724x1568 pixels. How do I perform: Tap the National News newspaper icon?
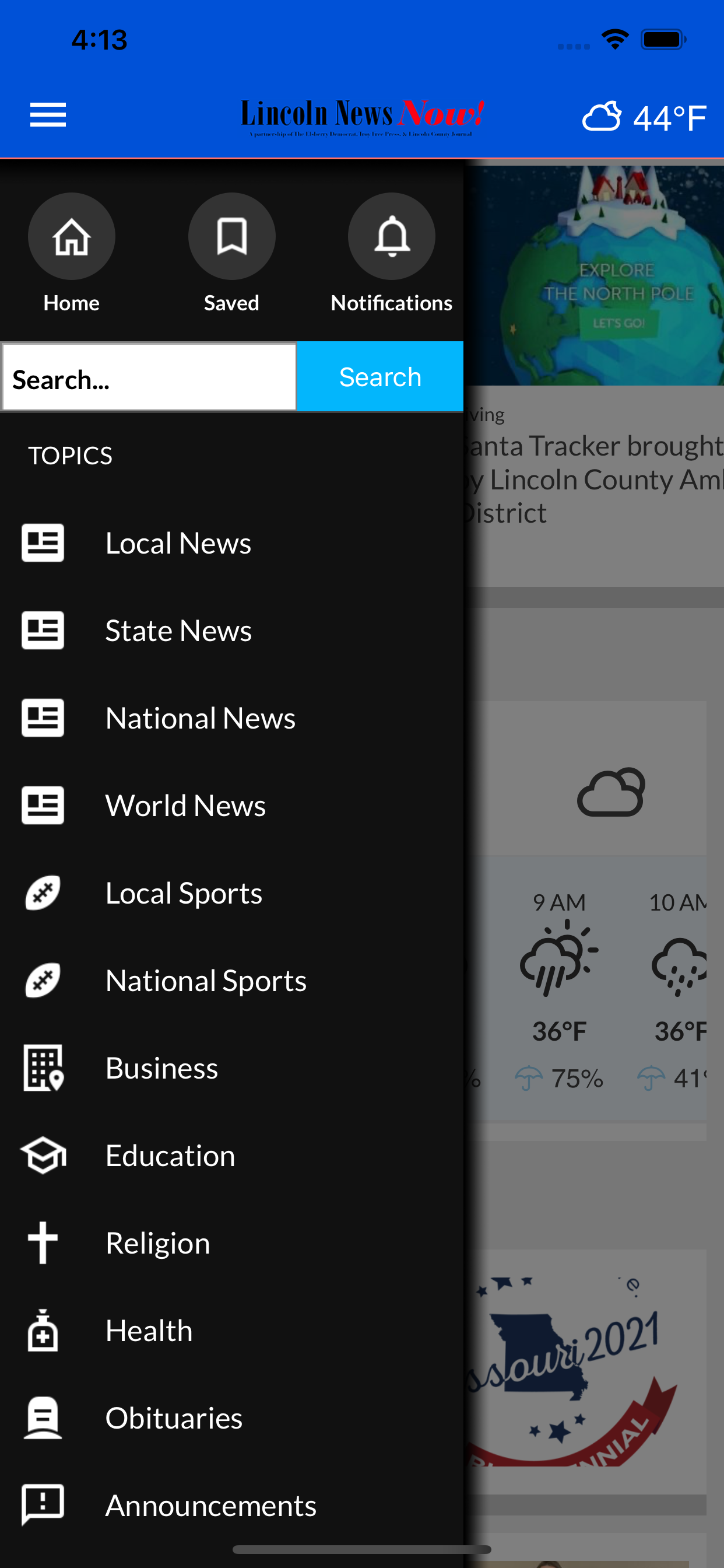(x=43, y=718)
